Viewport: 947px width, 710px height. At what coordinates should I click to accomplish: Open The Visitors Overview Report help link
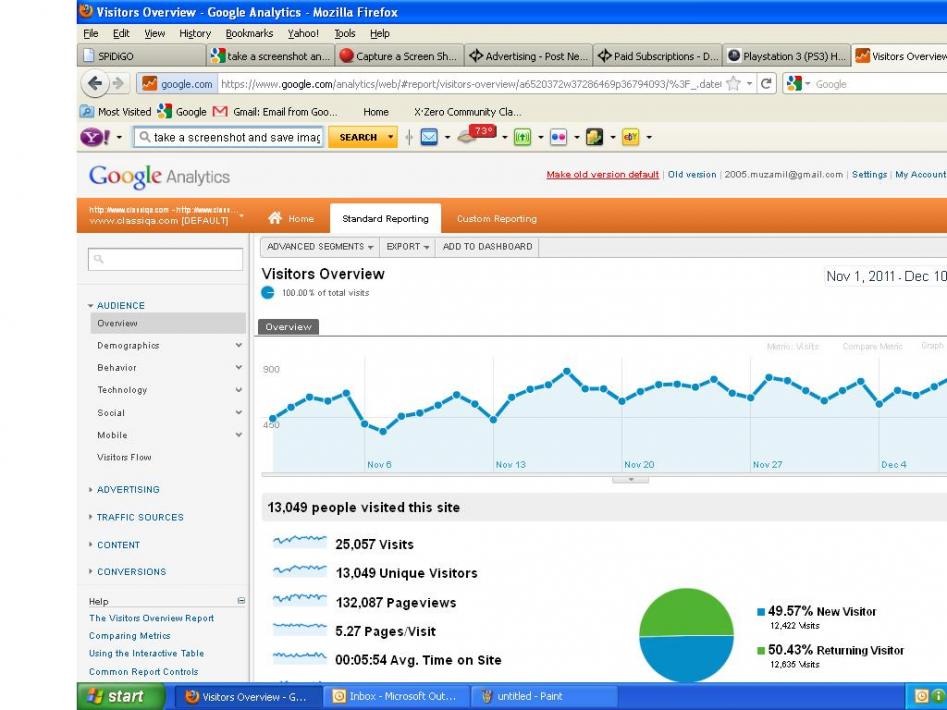(152, 618)
